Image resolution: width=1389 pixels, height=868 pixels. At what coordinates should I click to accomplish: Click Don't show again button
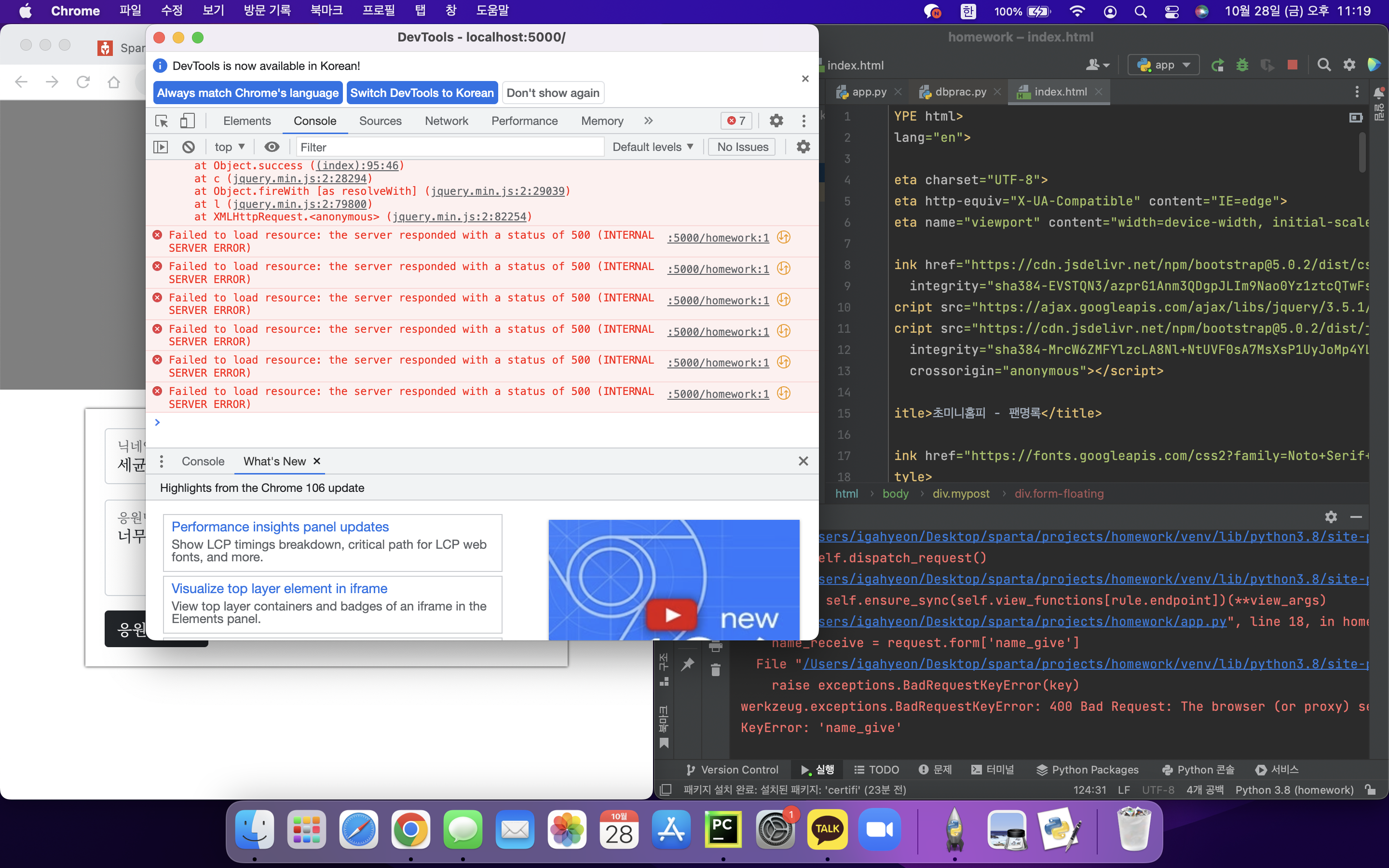click(553, 93)
